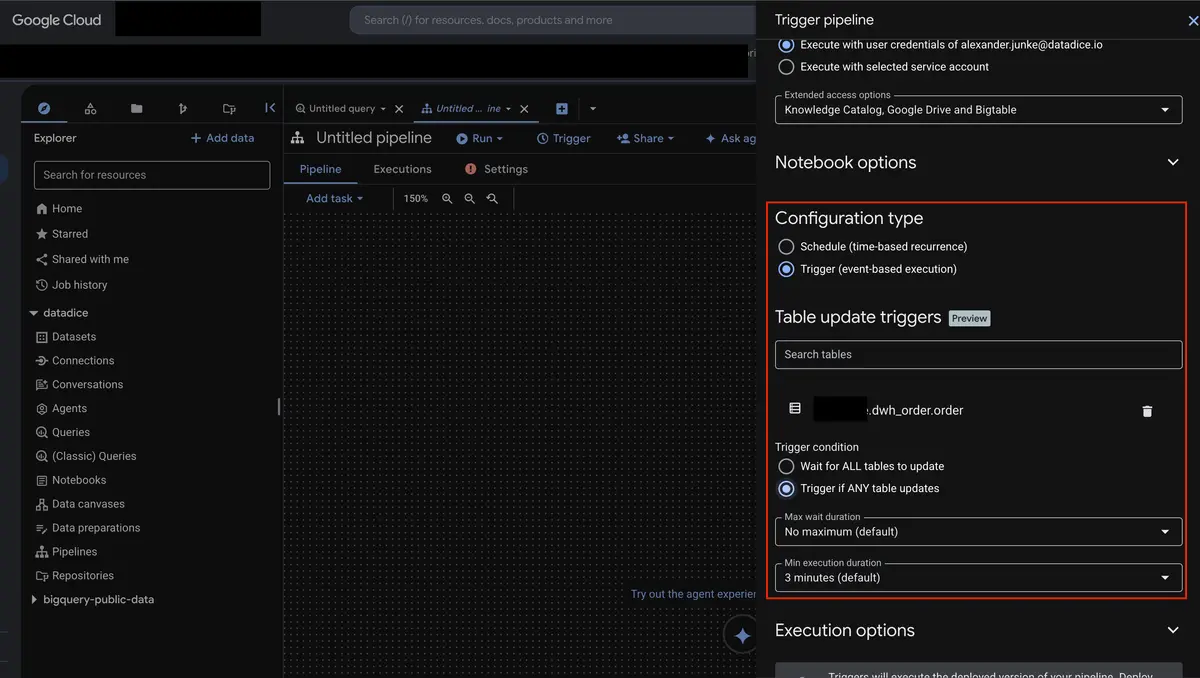1200x678 pixels.
Task: Click the reset zoom magnifier icon
Action: point(492,199)
